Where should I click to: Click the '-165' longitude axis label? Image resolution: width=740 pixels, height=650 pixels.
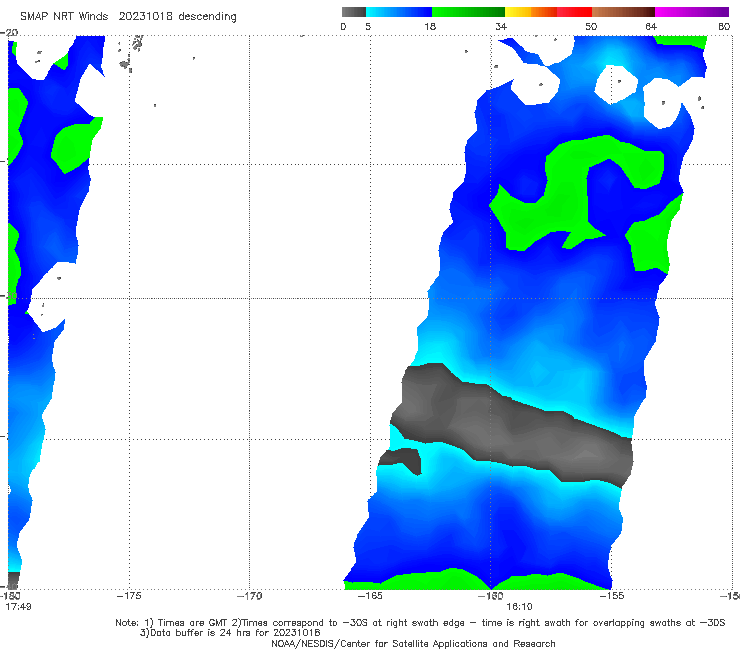point(370,596)
